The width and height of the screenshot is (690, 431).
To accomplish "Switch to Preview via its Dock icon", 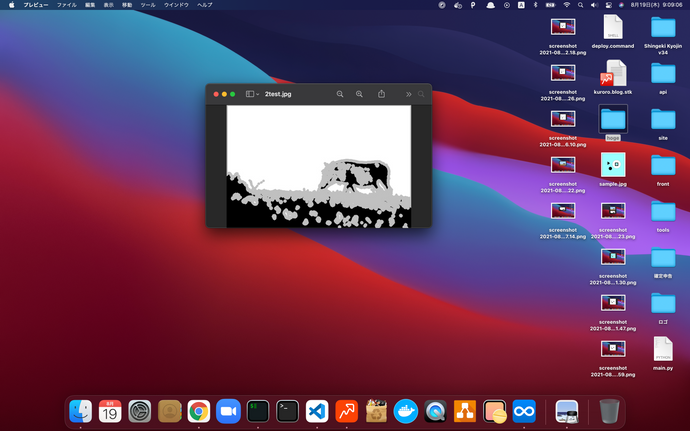I will [x=567, y=411].
